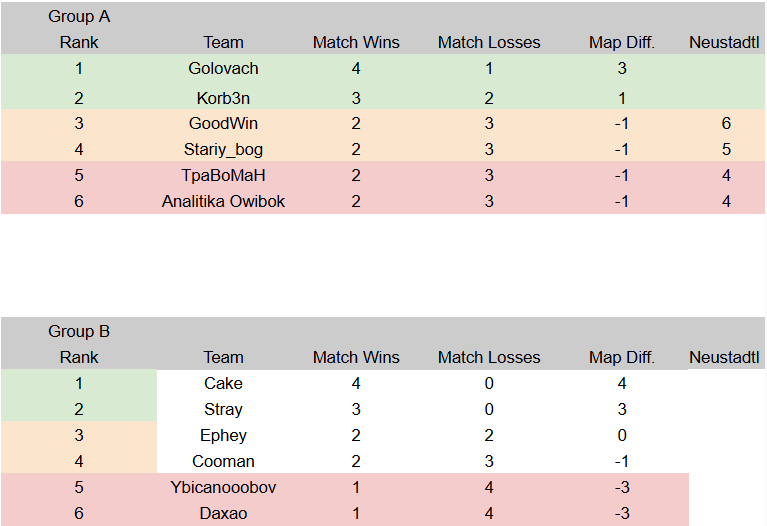
Task: Click the GoodWin team name
Action: (x=223, y=124)
